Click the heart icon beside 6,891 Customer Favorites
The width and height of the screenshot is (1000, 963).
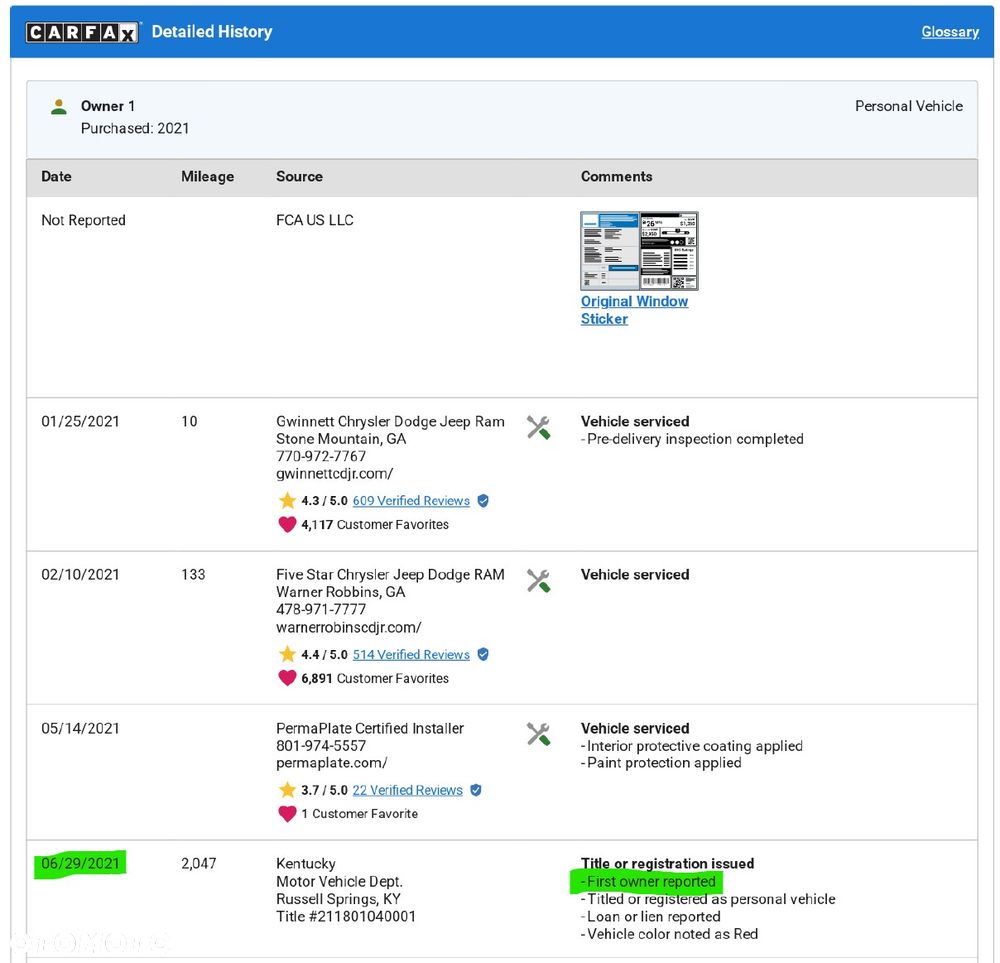[x=287, y=678]
